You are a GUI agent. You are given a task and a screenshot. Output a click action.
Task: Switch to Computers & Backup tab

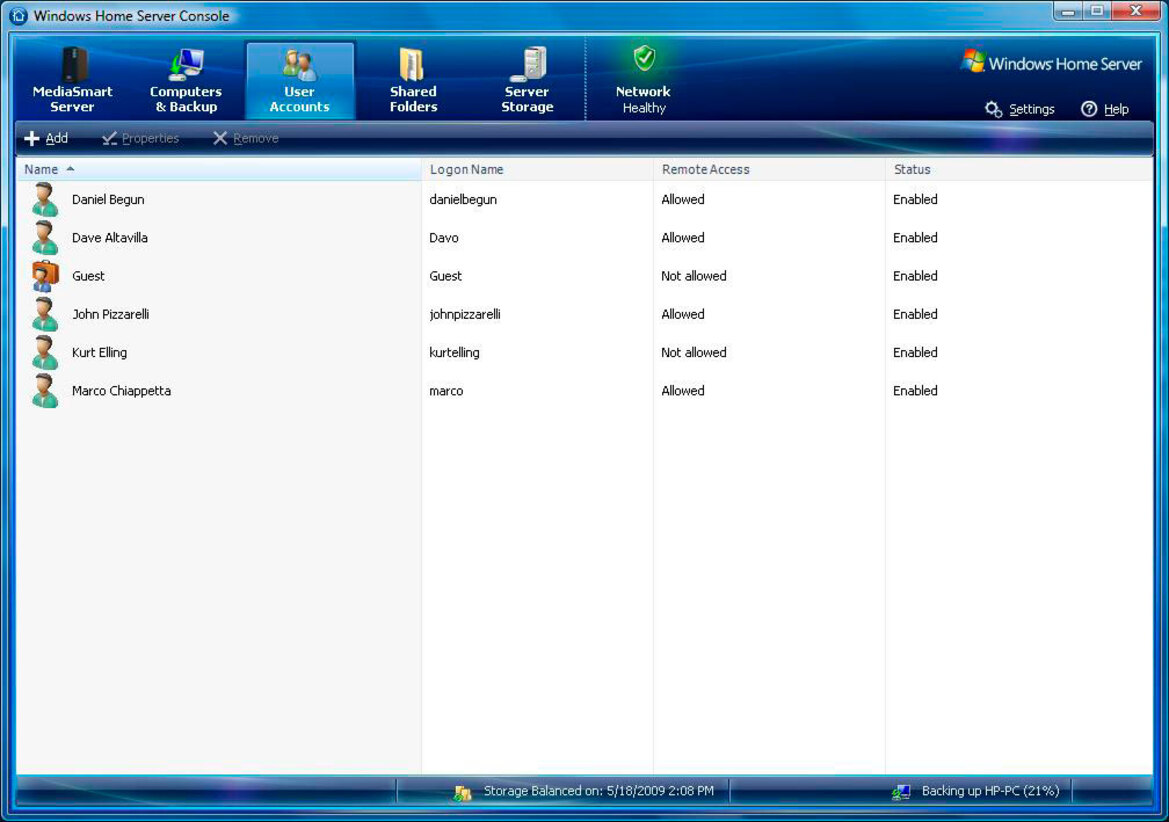coord(186,80)
